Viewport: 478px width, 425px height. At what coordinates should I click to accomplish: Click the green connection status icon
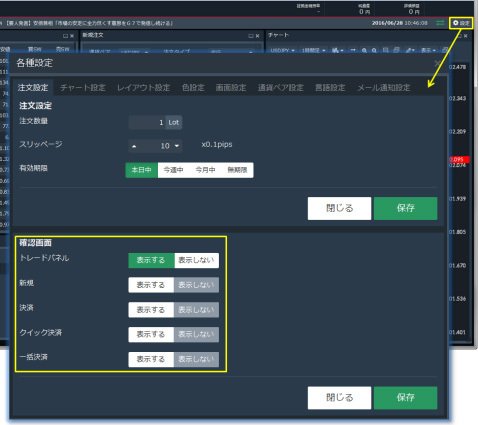point(440,23)
